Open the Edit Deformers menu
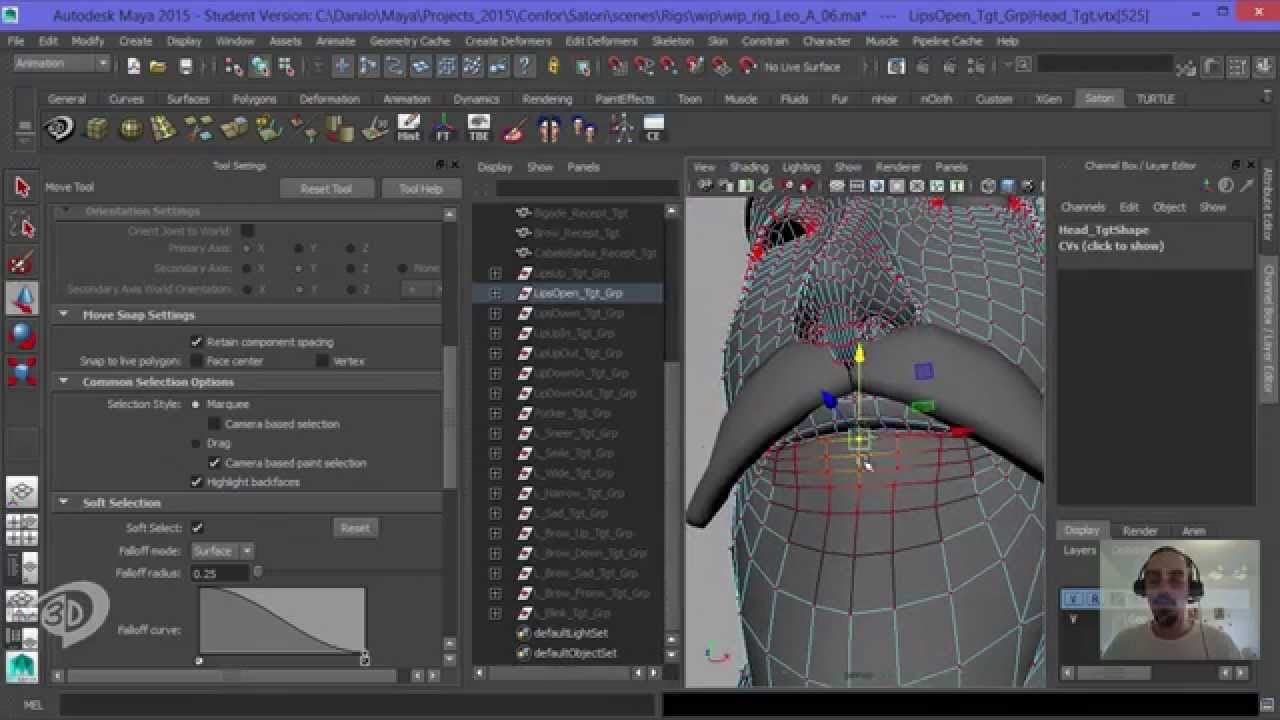This screenshot has height=720, width=1280. tap(601, 41)
